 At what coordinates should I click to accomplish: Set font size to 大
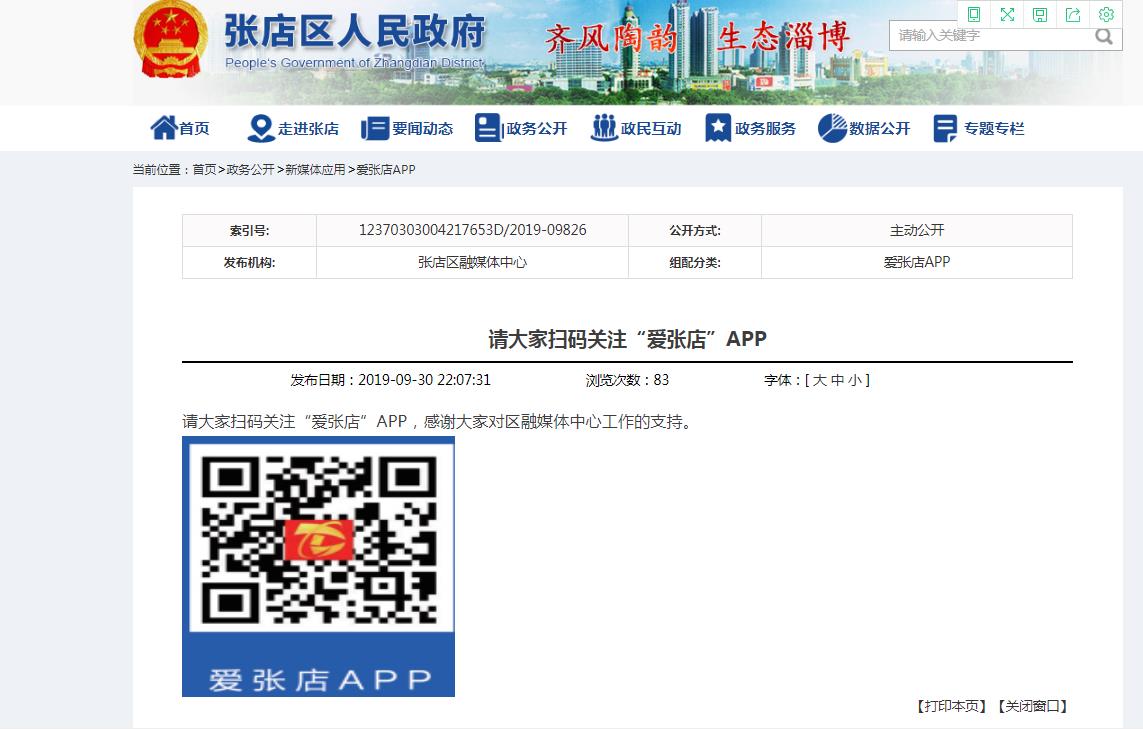pyautogui.click(x=820, y=380)
